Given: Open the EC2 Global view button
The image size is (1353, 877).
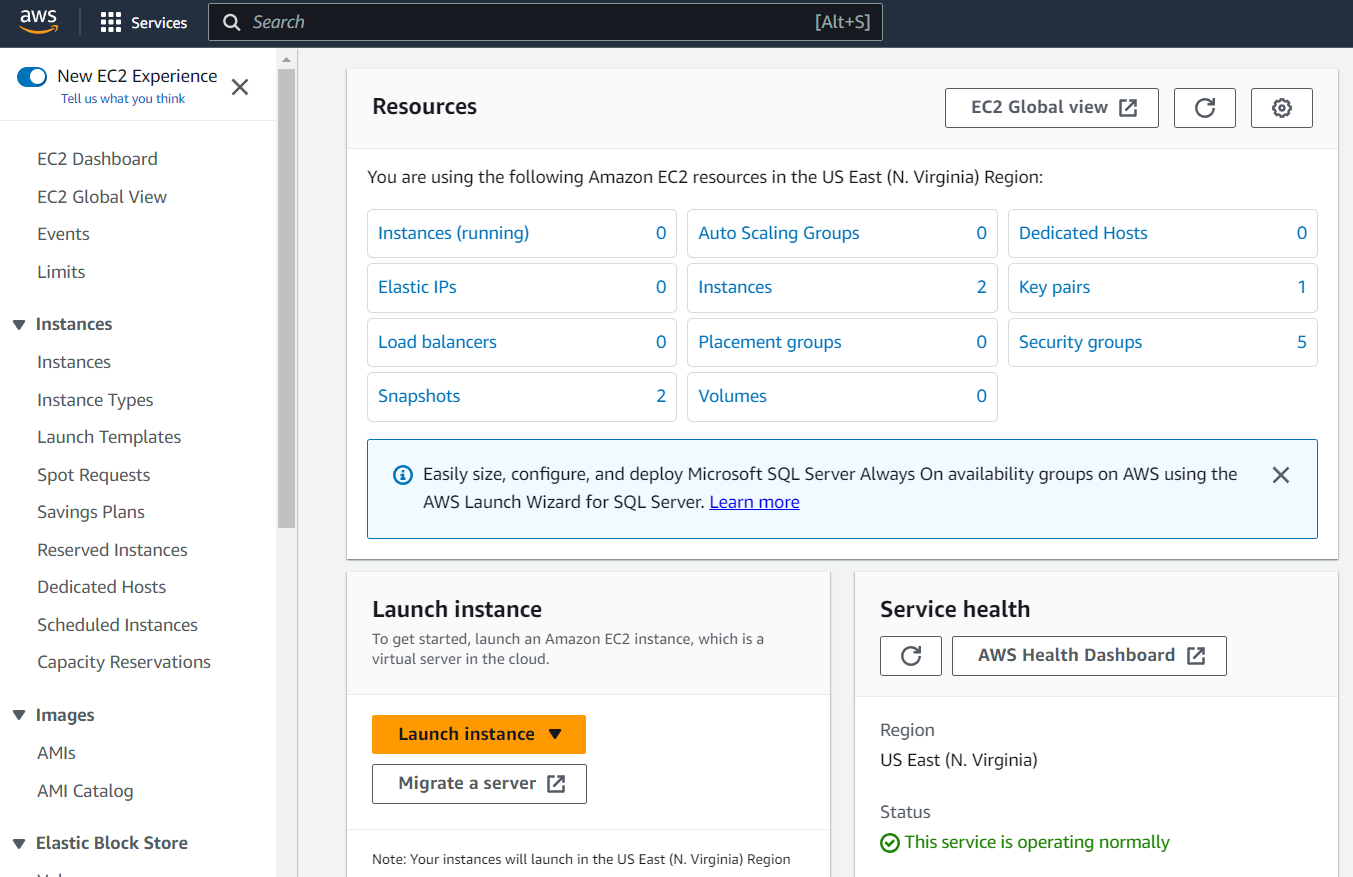Looking at the screenshot, I should 1051,108.
